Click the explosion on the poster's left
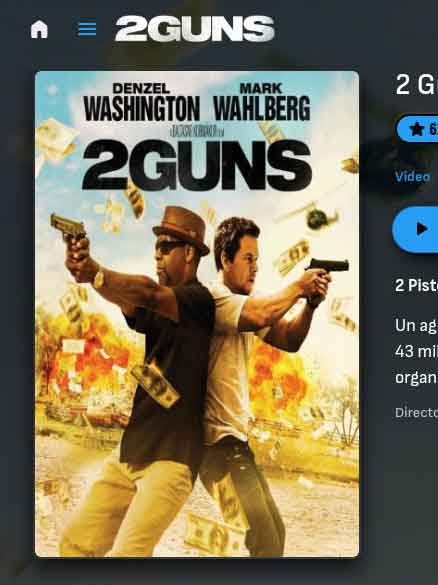Viewport: 438px width, 585px height. pos(88,356)
